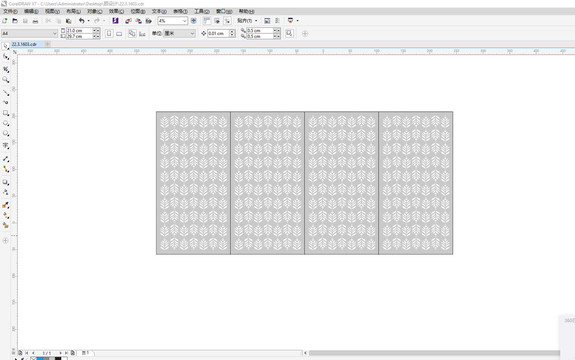Click the Save icon
Viewport: 575px width, 360px height.
25,21
